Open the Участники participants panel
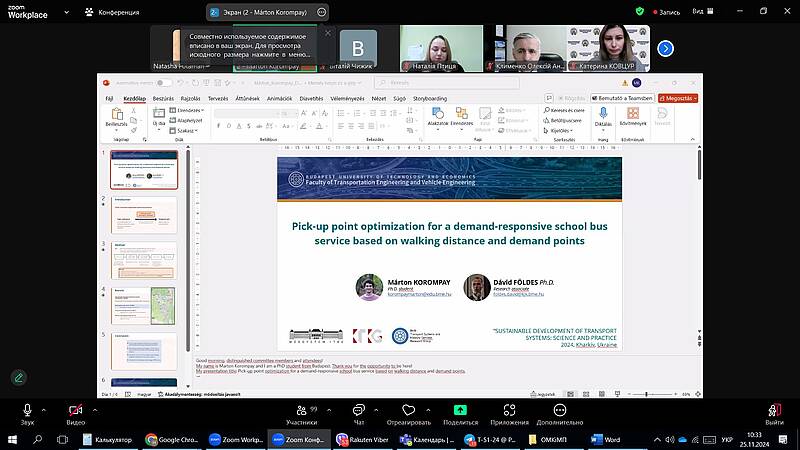The width and height of the screenshot is (800, 450). tap(302, 414)
